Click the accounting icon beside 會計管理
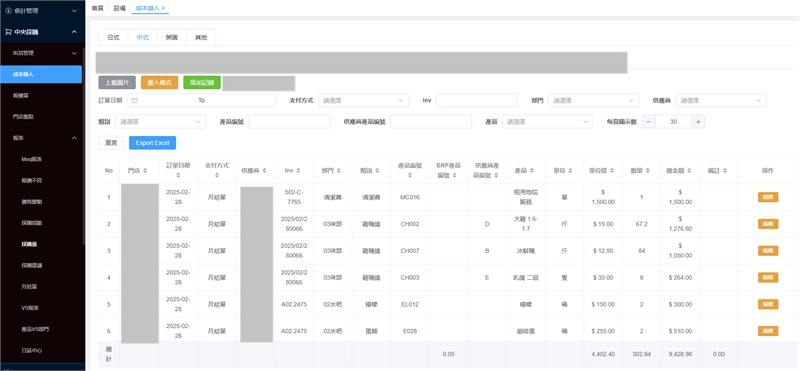This screenshot has width=800, height=371. coord(8,10)
